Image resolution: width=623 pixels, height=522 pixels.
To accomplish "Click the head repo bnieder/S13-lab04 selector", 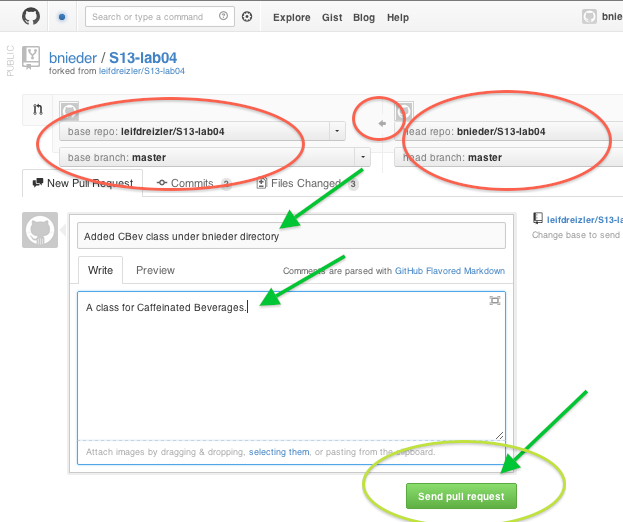I will [x=509, y=131].
